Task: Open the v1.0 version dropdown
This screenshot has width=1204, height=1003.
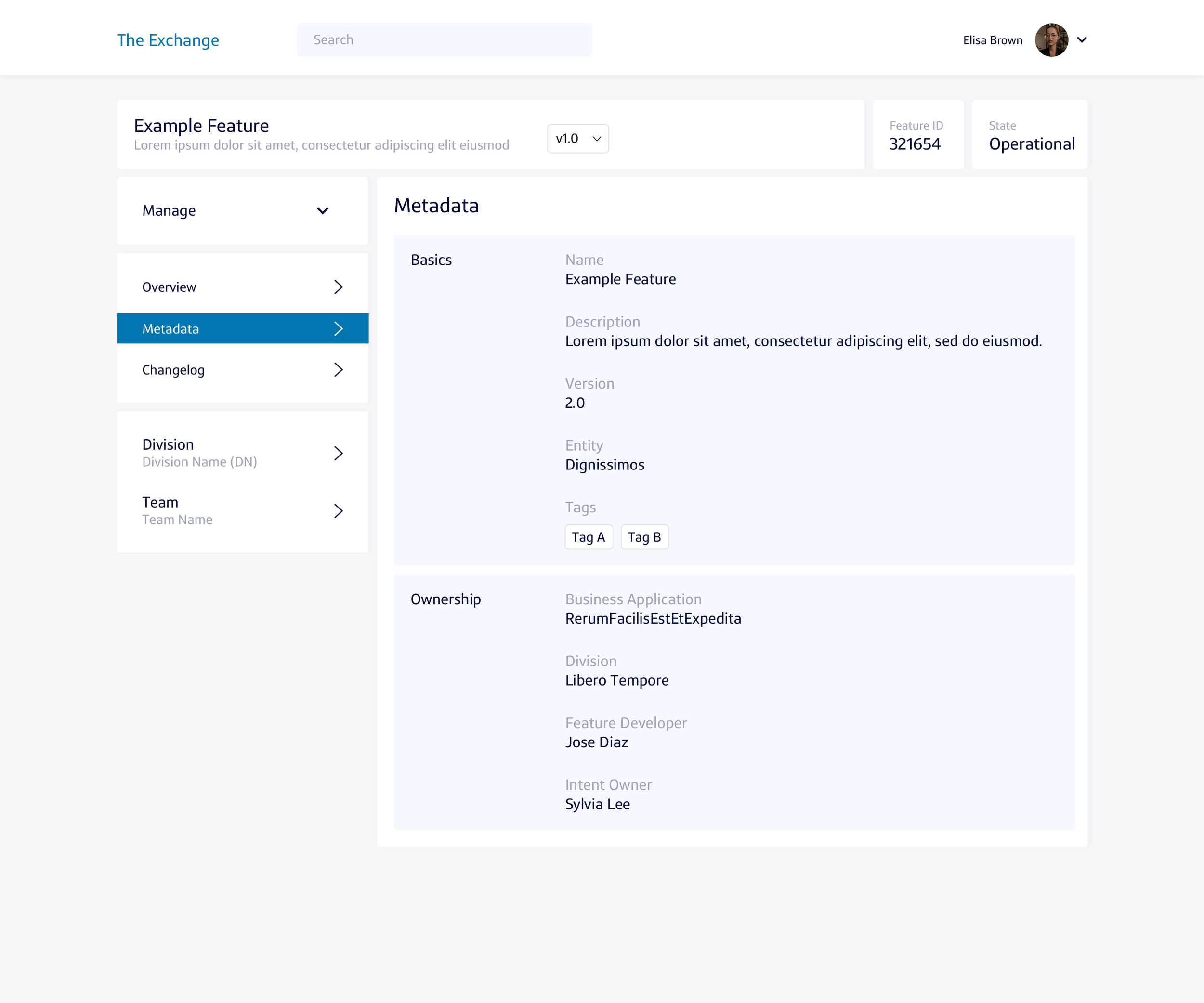Action: tap(578, 139)
